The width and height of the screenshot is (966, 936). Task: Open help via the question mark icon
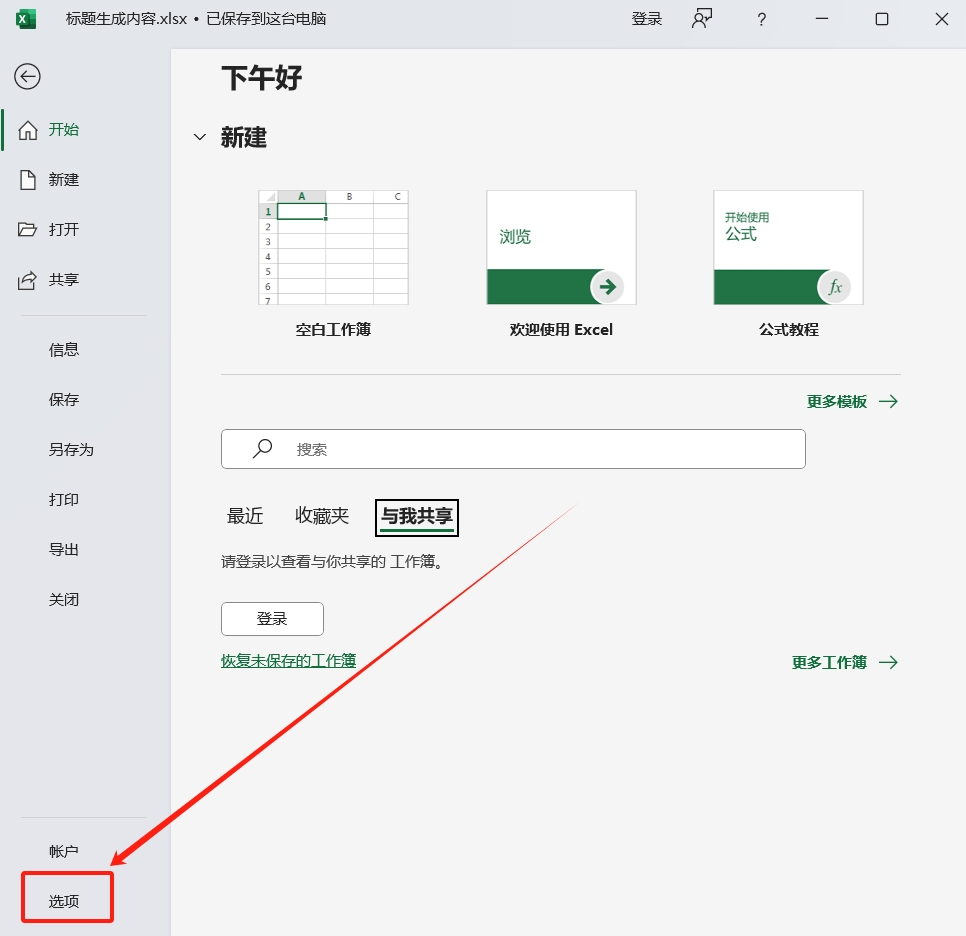761,20
